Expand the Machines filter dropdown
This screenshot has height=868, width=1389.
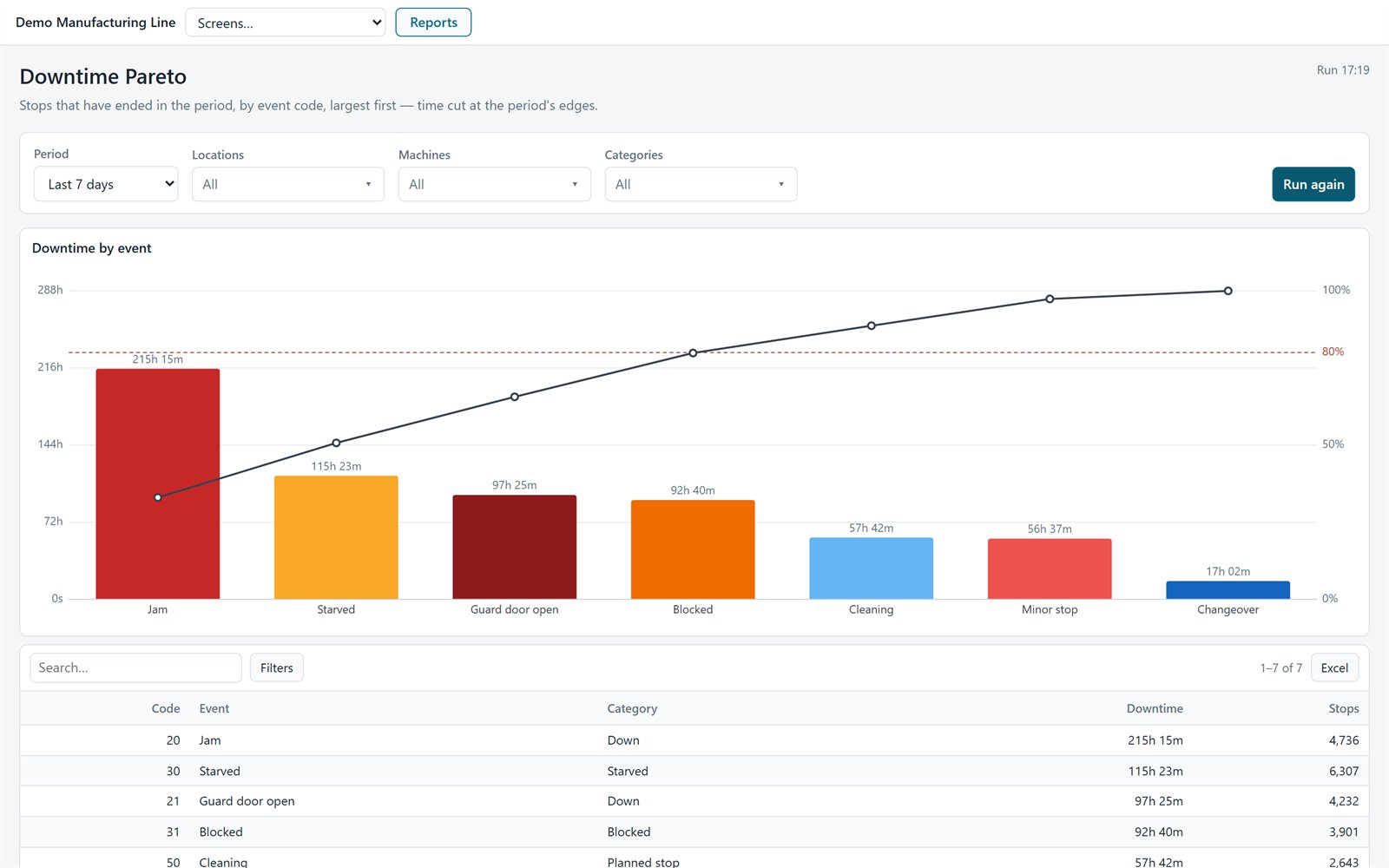pos(495,184)
